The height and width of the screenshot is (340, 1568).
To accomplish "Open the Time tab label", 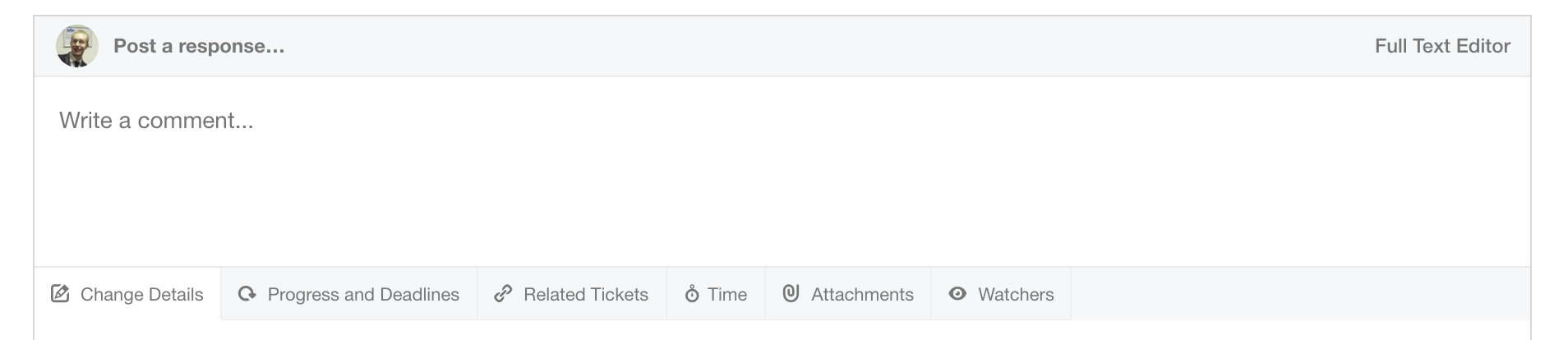I will click(x=727, y=295).
